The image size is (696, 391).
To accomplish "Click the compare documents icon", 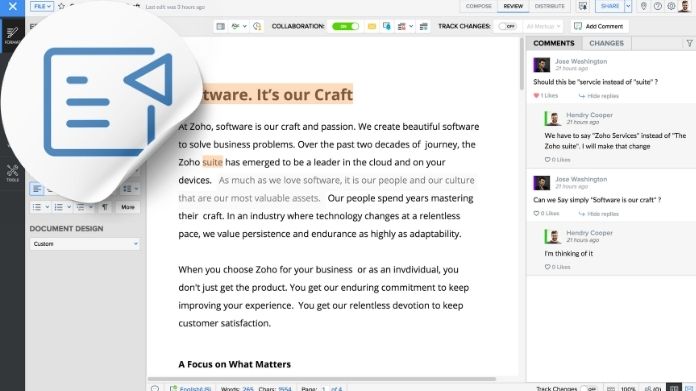I will click(x=423, y=27).
